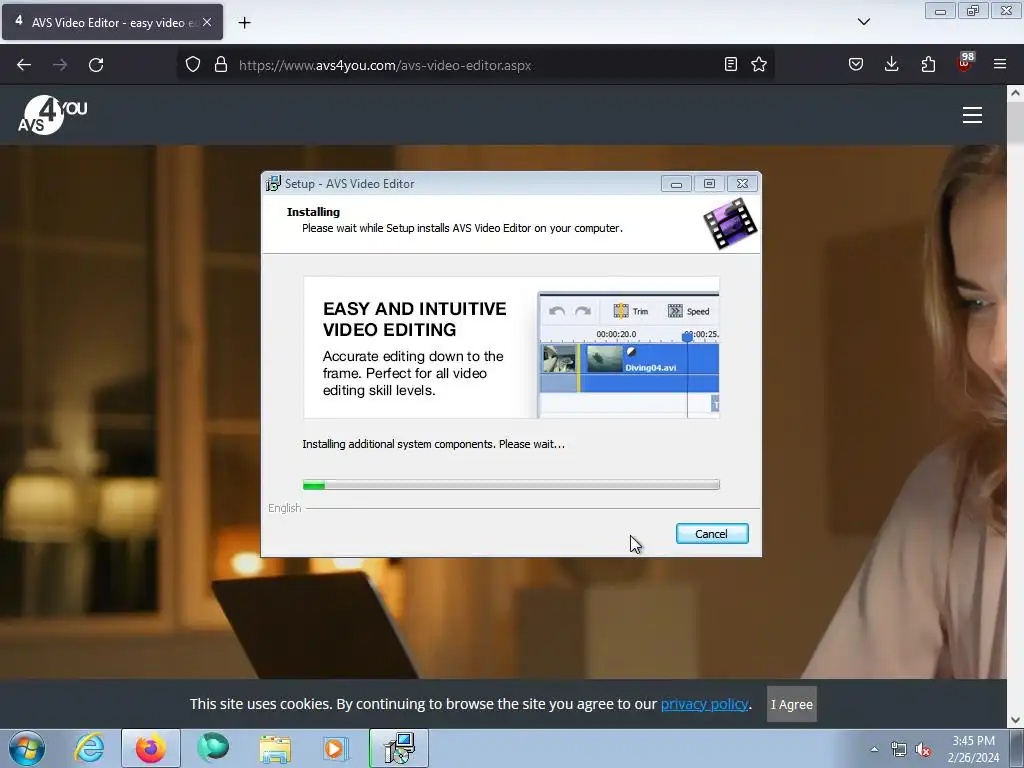The image size is (1024, 768).
Task: Click the installation progress bar
Action: [x=511, y=485]
